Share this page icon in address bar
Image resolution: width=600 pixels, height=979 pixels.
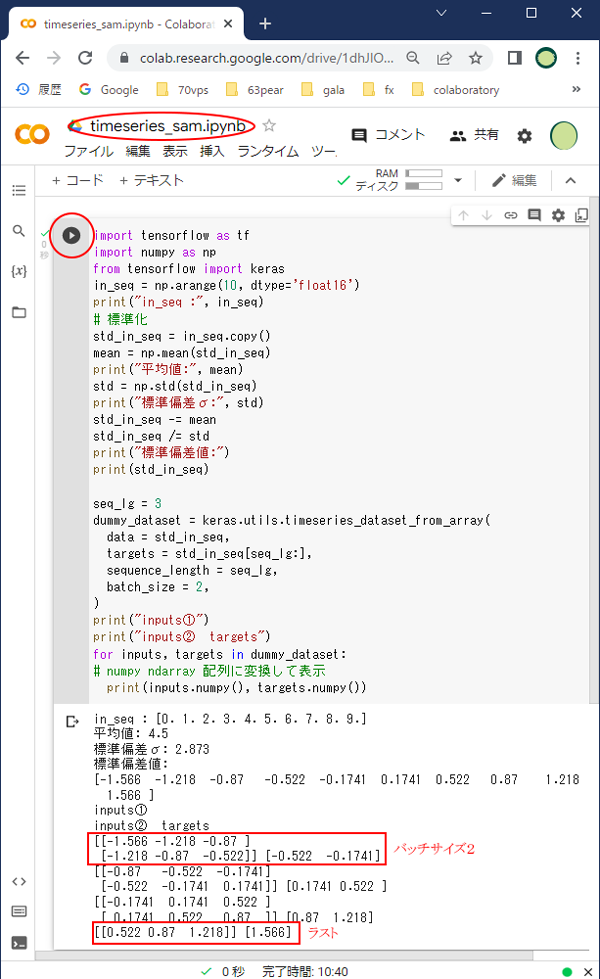[445, 58]
